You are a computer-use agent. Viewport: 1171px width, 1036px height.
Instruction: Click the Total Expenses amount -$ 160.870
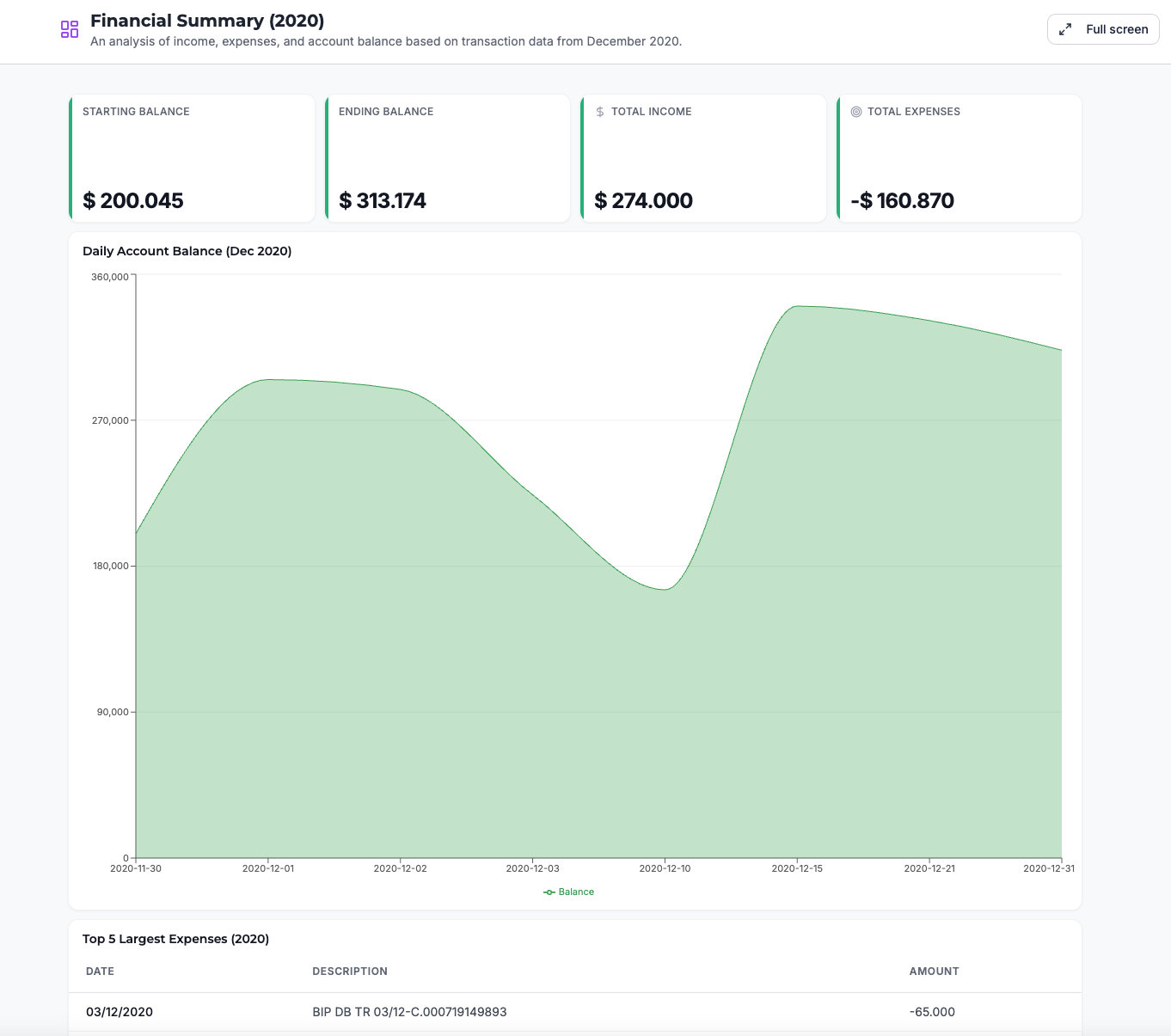tap(902, 200)
